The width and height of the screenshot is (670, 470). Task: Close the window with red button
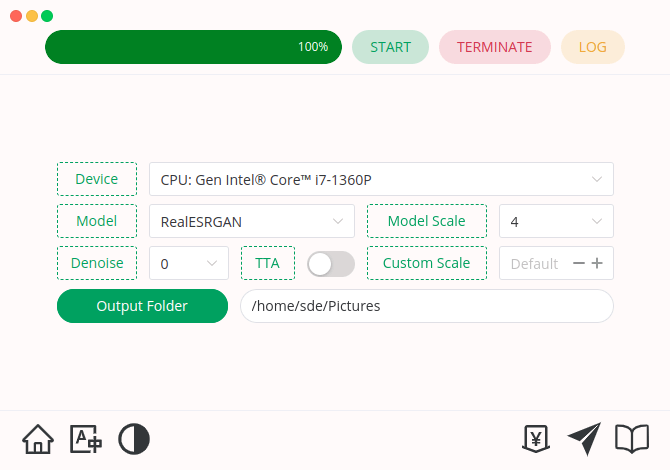[16, 16]
